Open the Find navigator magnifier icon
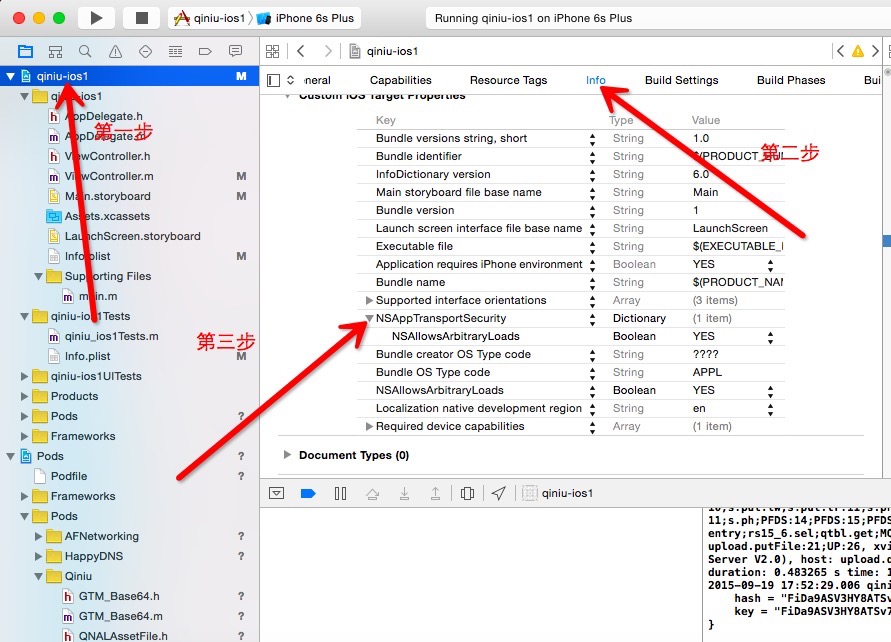 tap(85, 52)
